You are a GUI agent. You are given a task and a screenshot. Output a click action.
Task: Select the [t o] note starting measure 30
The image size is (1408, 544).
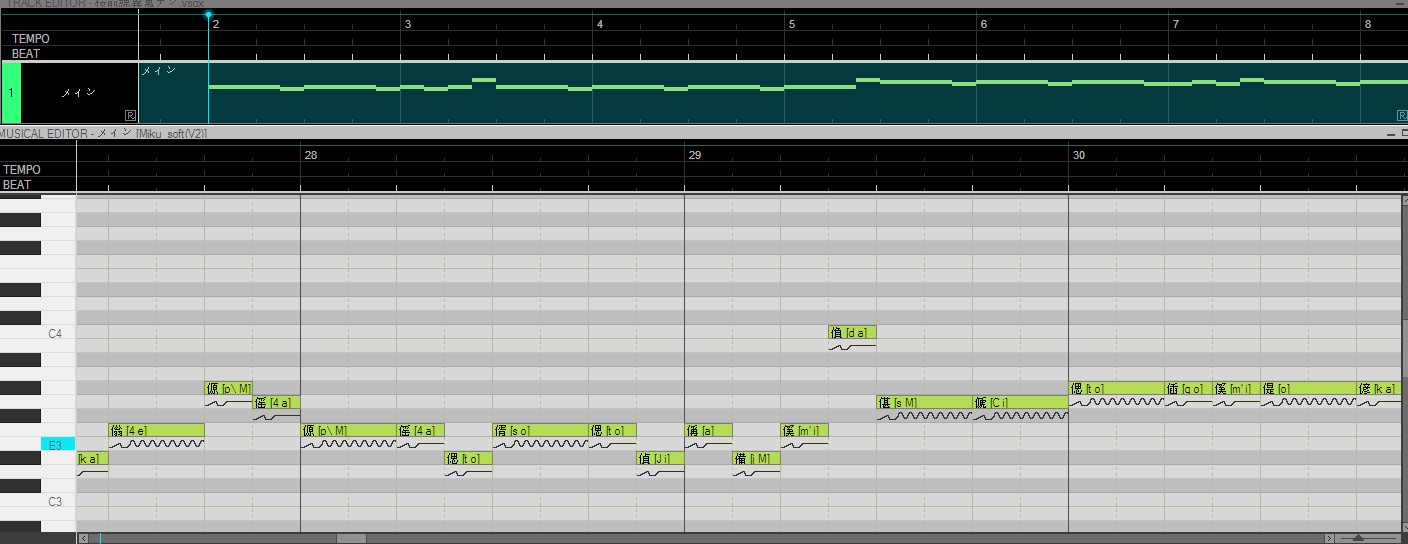pos(1117,388)
